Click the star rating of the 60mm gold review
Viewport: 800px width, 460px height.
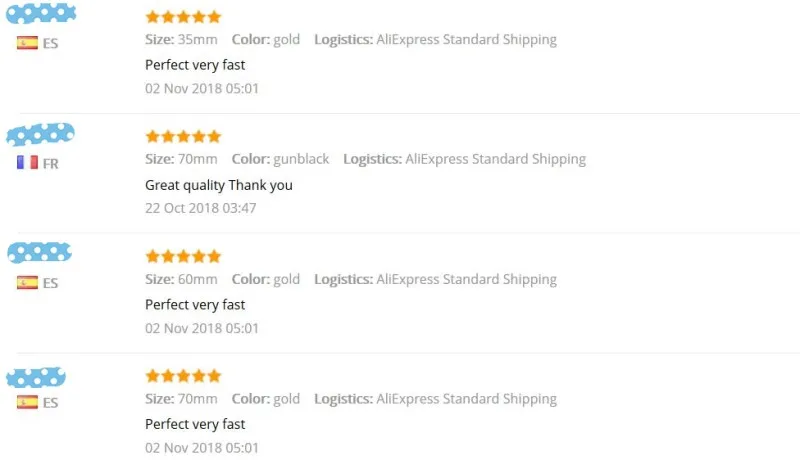183,256
